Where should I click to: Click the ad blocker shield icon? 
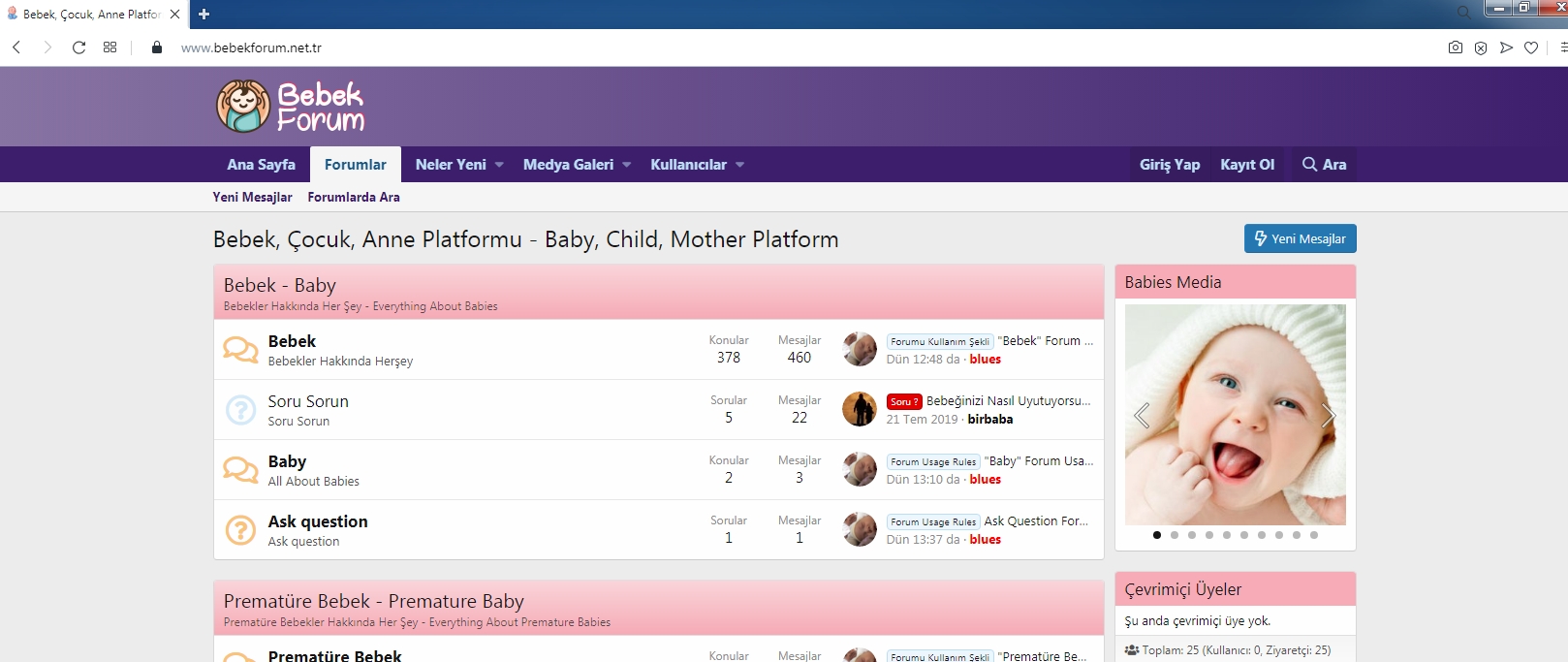click(x=1481, y=47)
